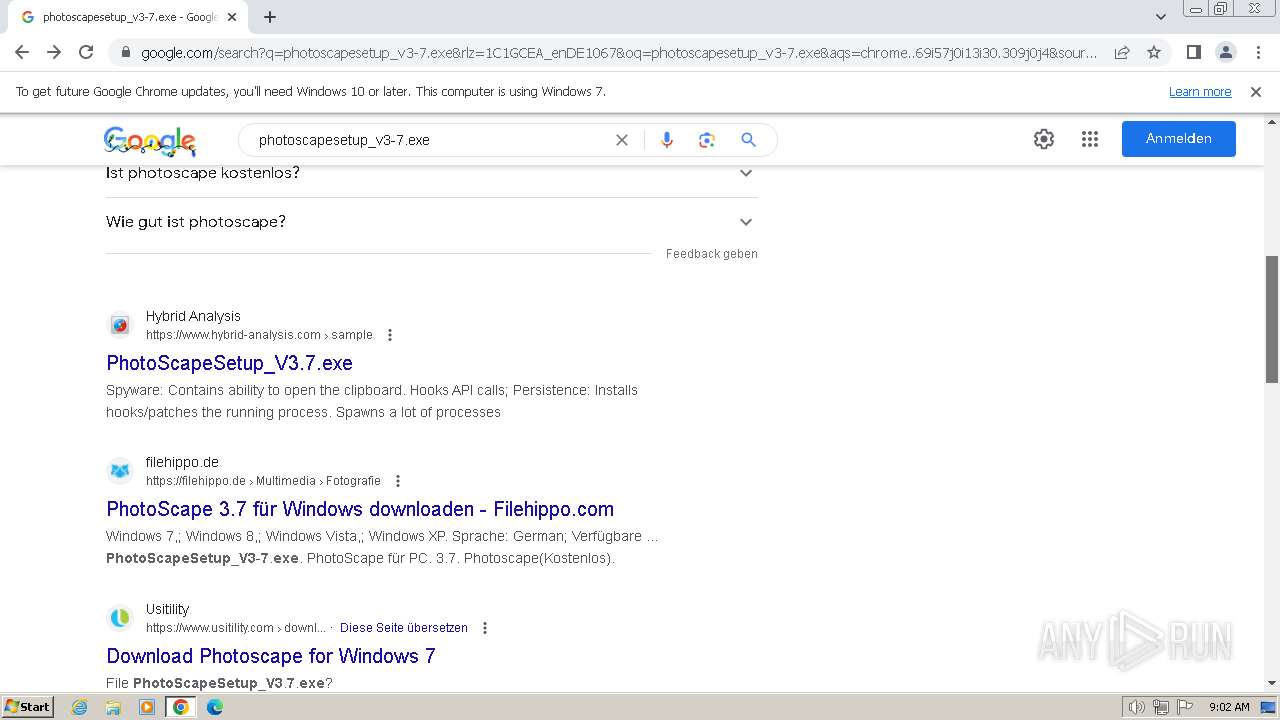Bookmark this page with star icon
This screenshot has height=720, width=1280.
point(1154,52)
